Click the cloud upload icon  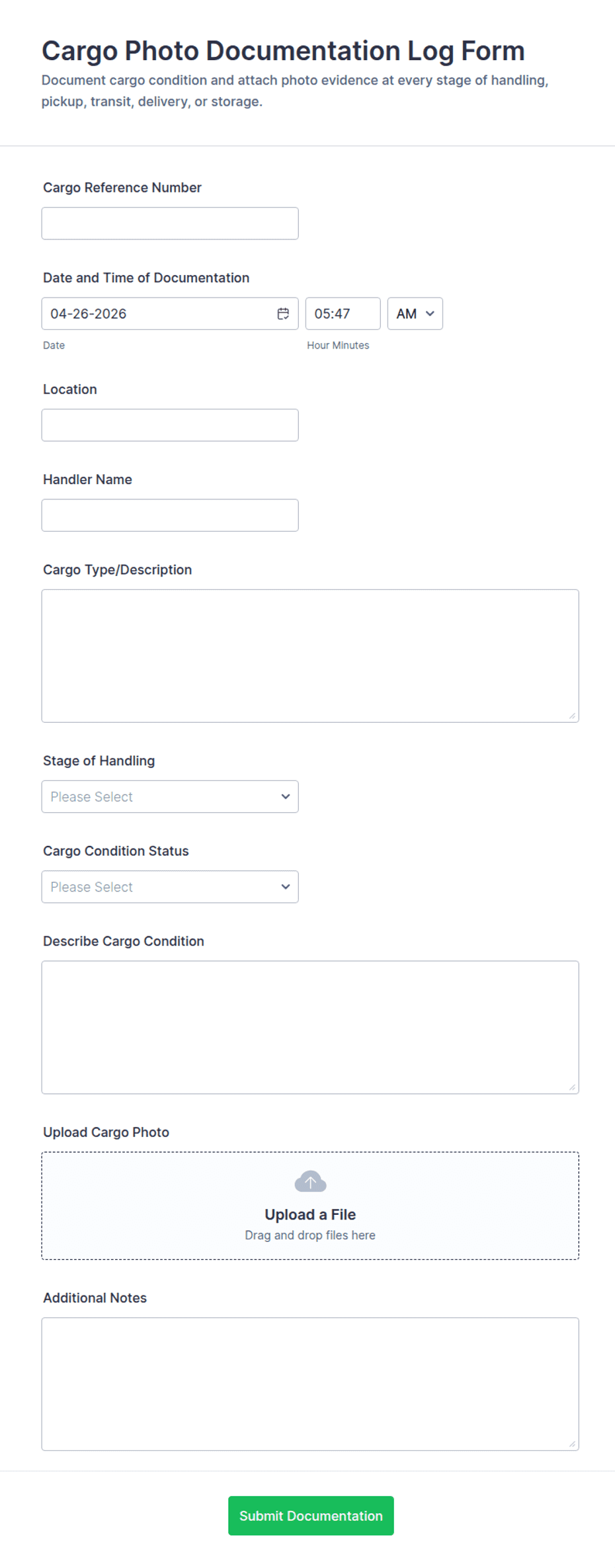pyautogui.click(x=310, y=1181)
